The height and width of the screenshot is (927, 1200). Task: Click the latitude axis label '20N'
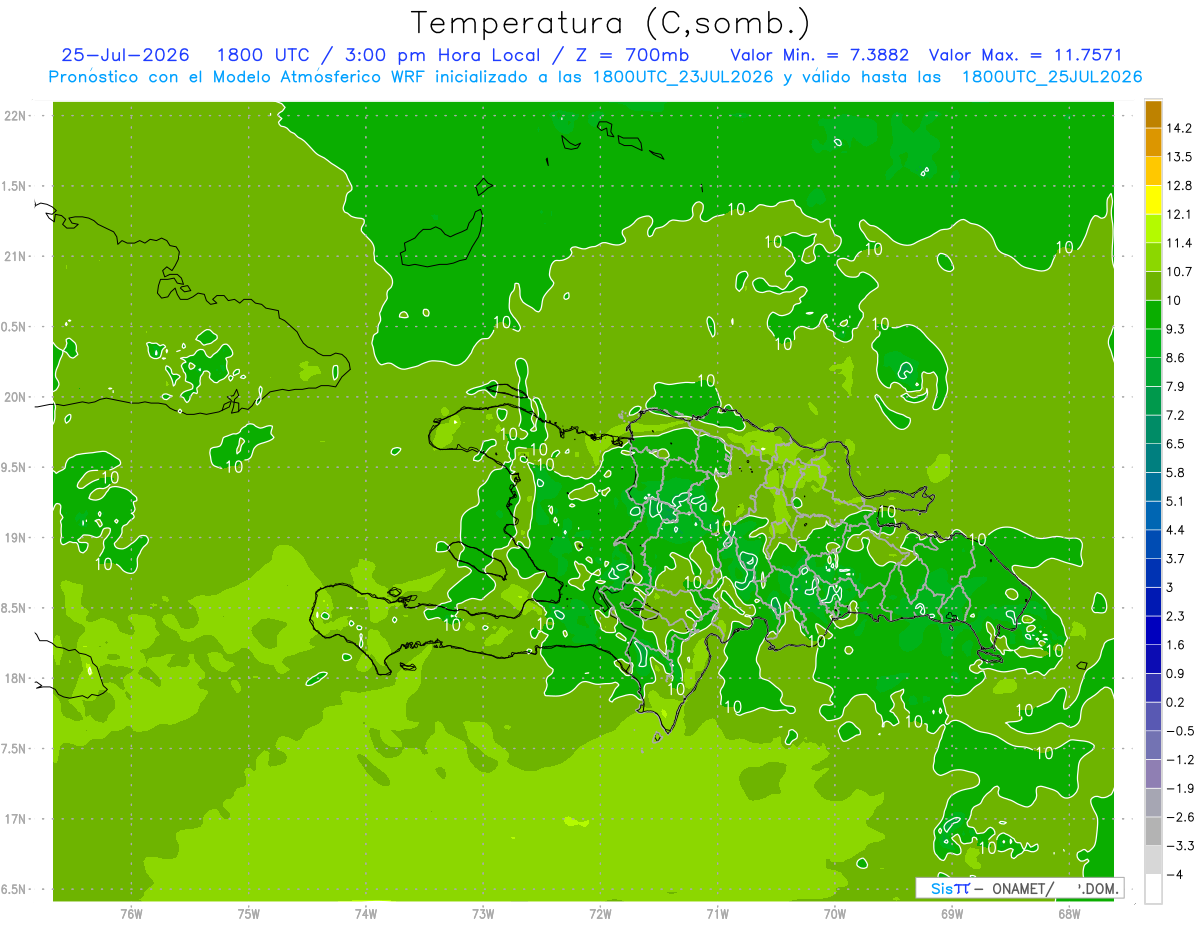[16, 397]
